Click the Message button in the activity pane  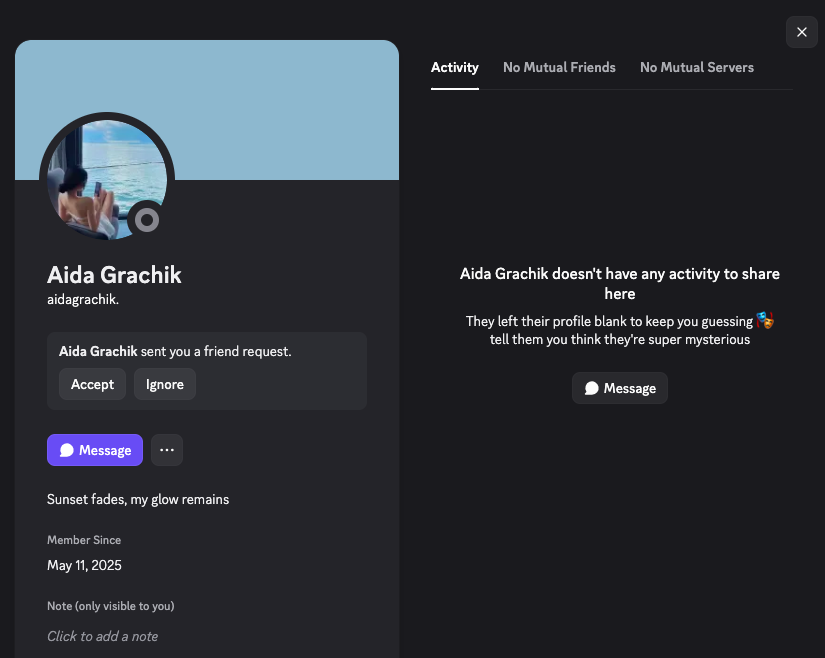tap(619, 388)
